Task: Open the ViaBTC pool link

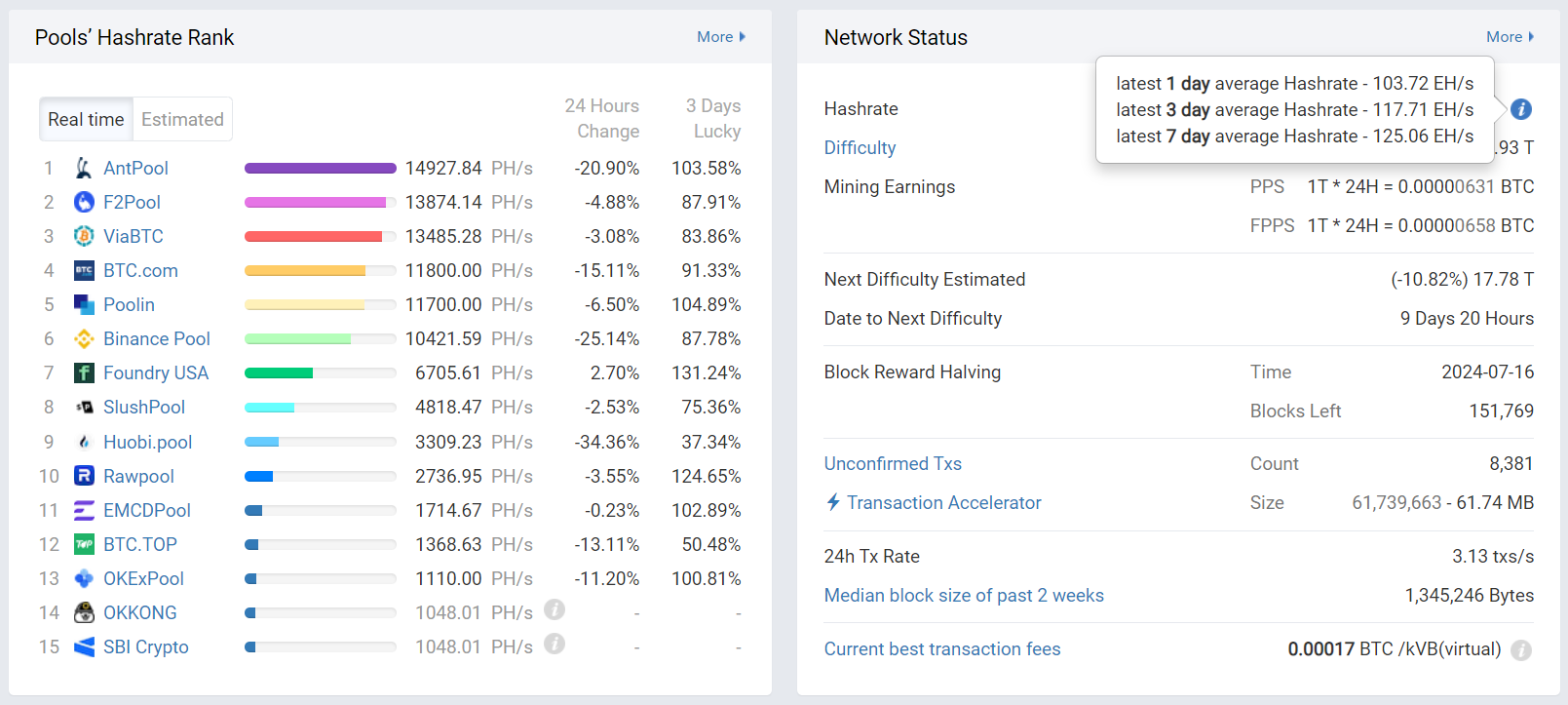Action: 134,236
